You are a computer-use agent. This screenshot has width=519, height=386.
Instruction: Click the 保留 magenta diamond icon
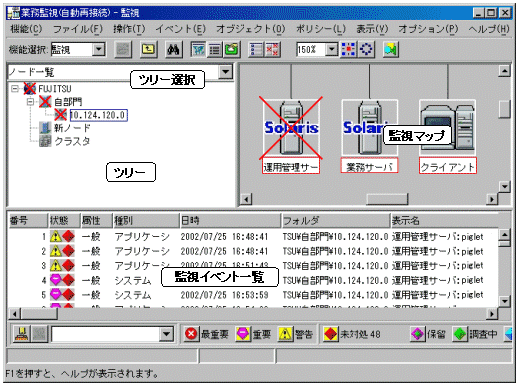418,334
